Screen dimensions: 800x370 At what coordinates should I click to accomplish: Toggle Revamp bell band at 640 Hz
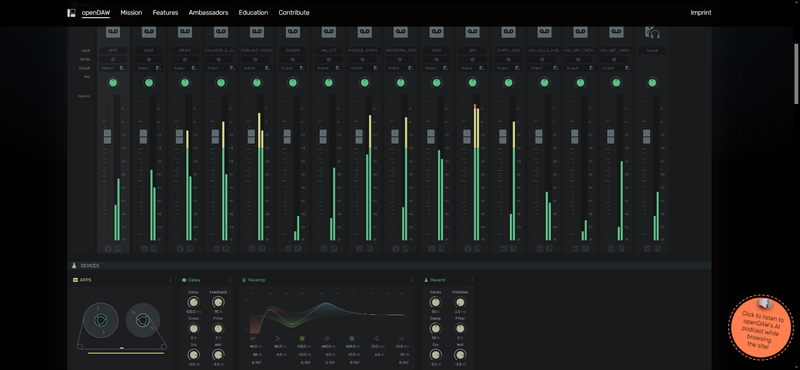[327, 338]
